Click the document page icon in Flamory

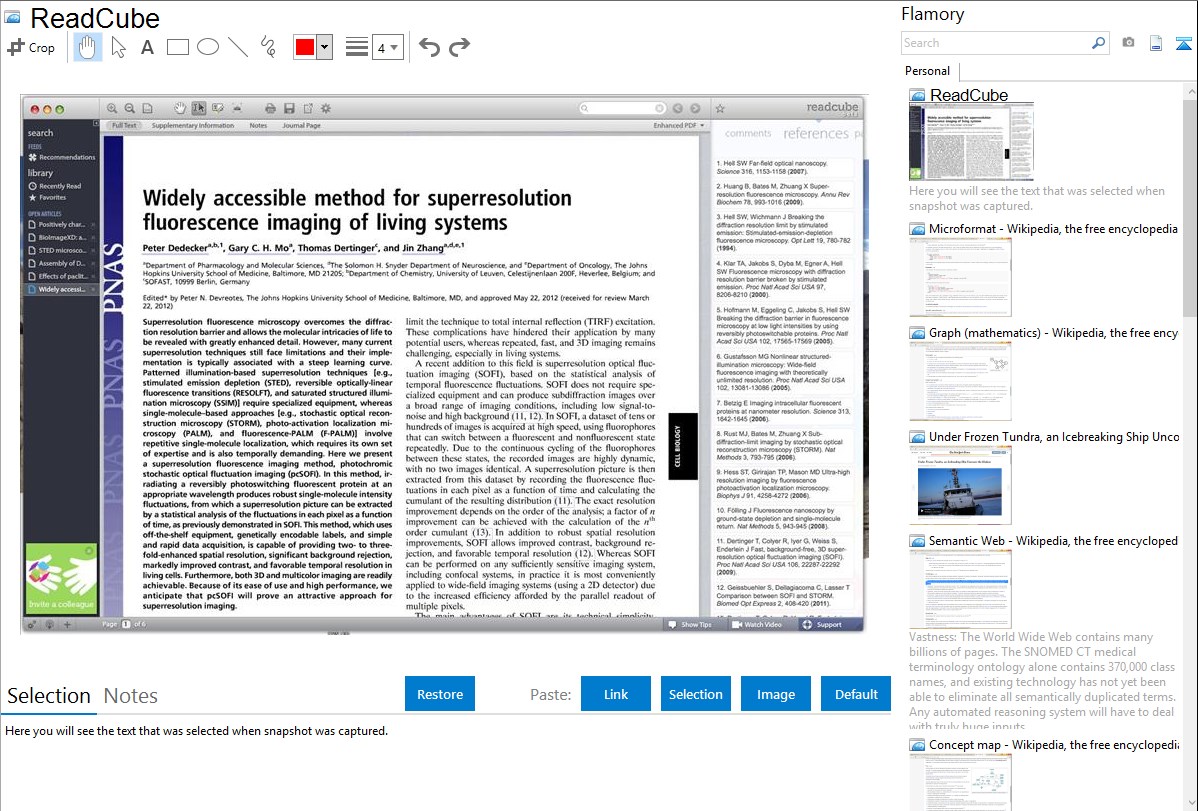click(1156, 43)
